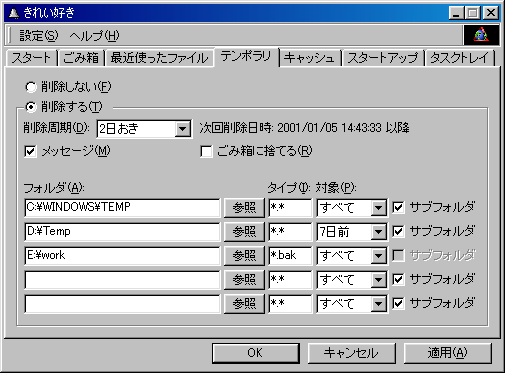Click 参照 button for E:¥work row
The image size is (505, 373).
tap(244, 256)
